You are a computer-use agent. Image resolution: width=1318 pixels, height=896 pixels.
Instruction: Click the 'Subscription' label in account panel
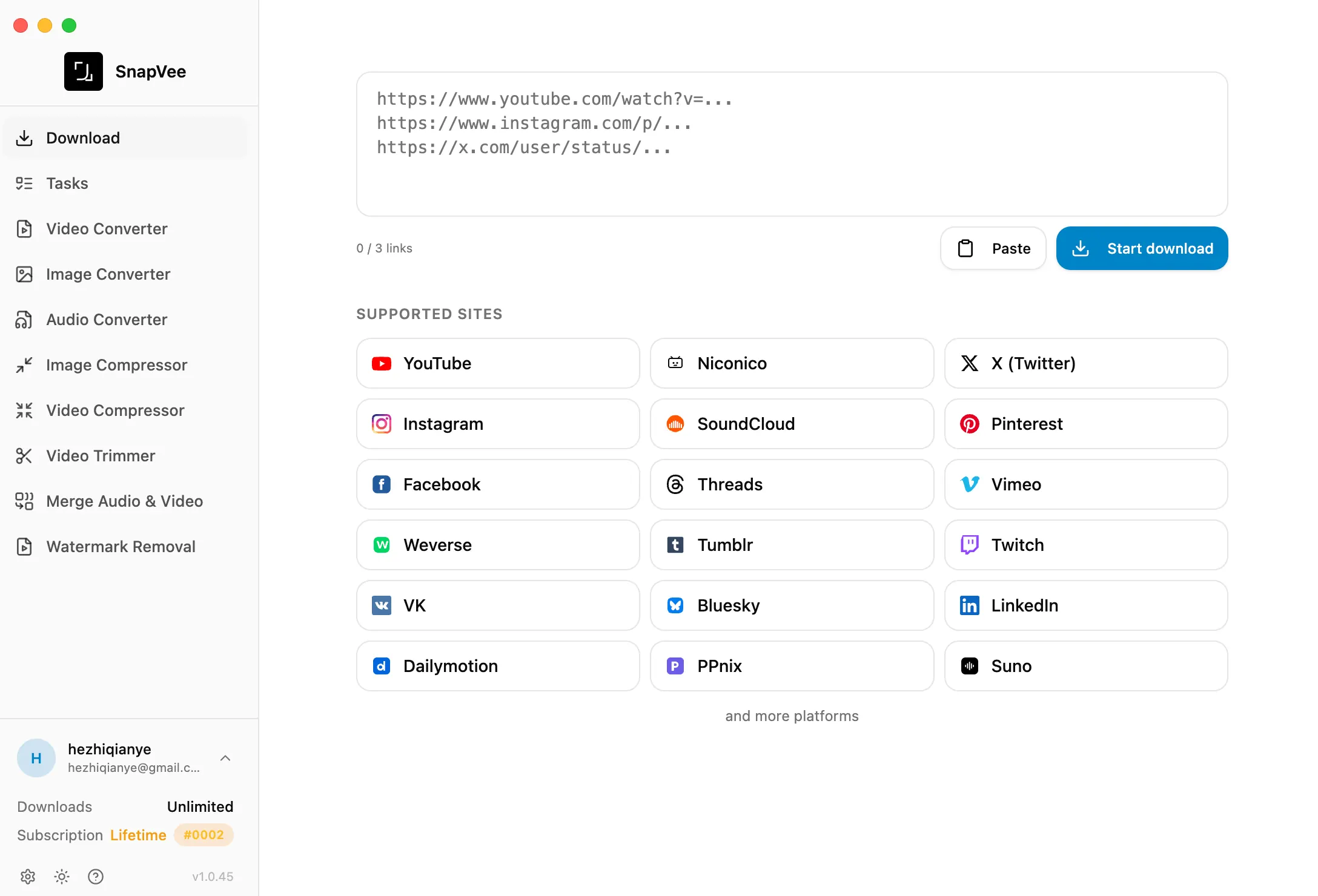pos(60,835)
